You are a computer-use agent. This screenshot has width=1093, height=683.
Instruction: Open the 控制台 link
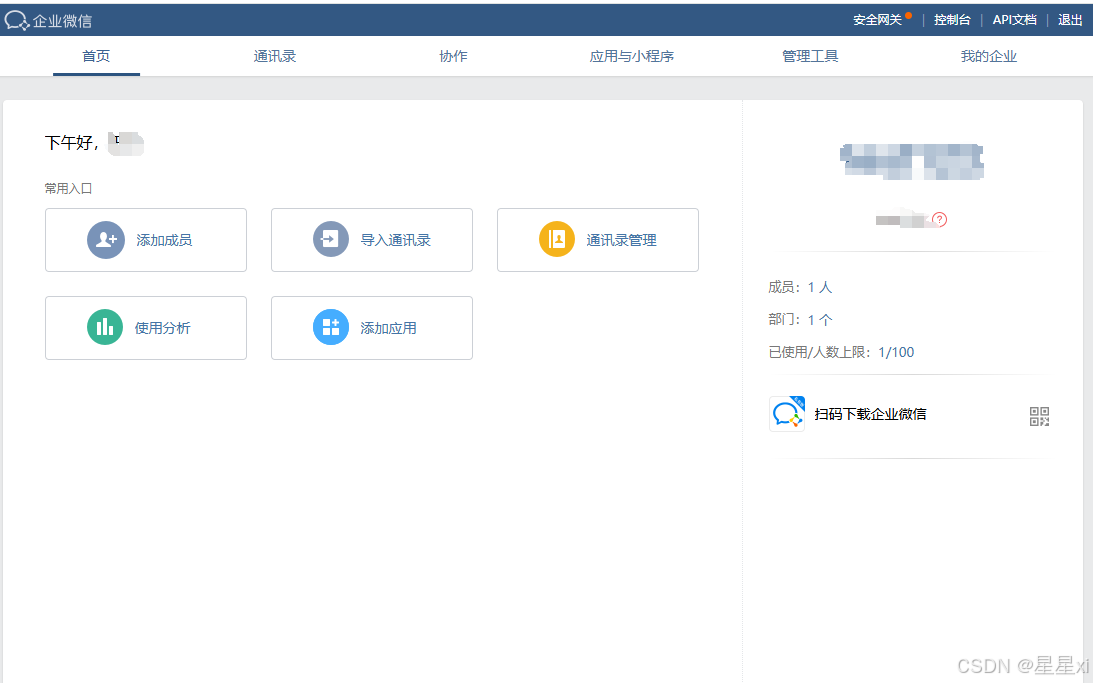click(x=952, y=20)
